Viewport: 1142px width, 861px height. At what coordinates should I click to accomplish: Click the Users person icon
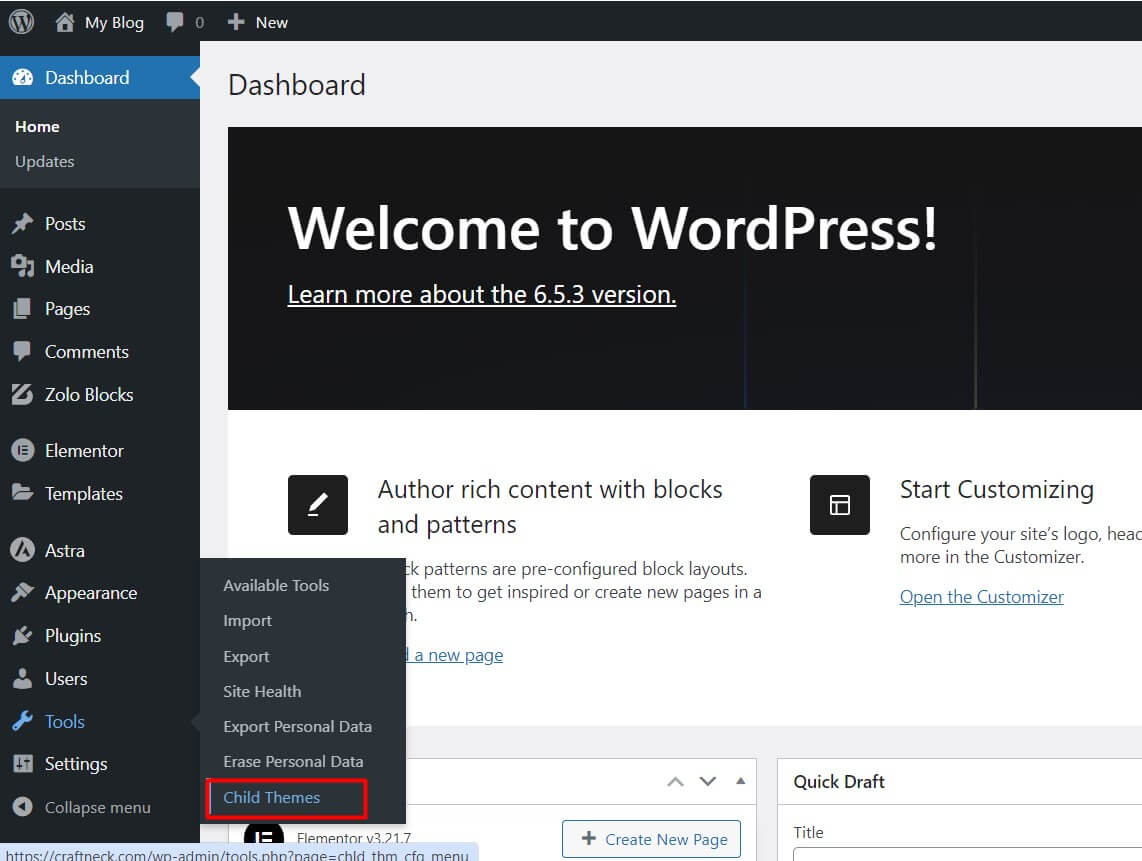23,678
